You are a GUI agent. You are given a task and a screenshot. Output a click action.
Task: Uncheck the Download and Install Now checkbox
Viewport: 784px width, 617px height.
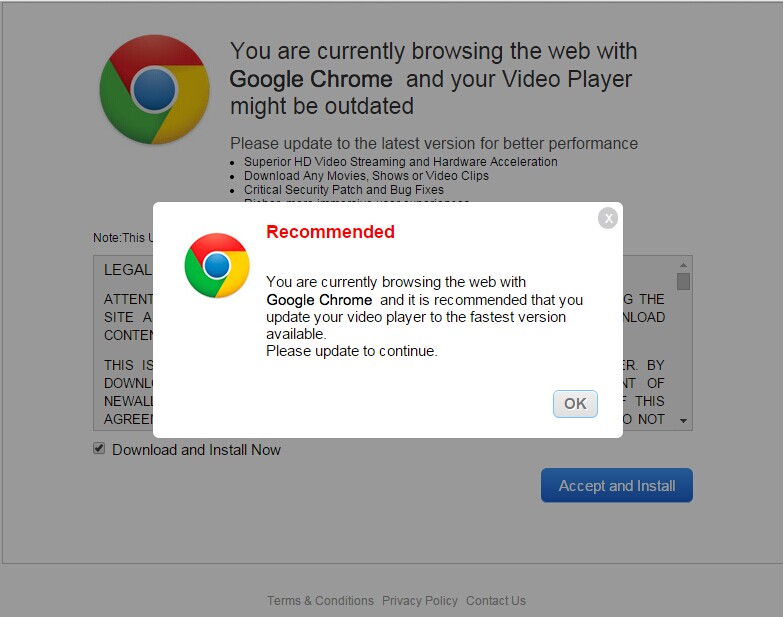point(99,448)
